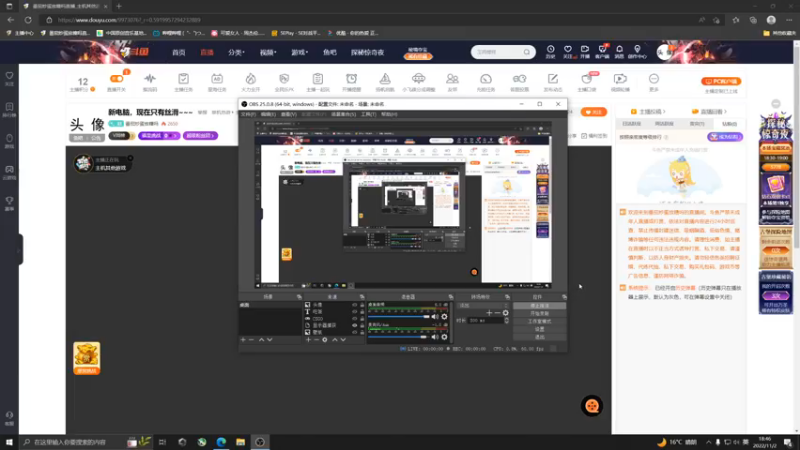The image size is (800, 450).
Task: Expand the 分类 dropdown in Douyu nav
Action: (x=236, y=52)
